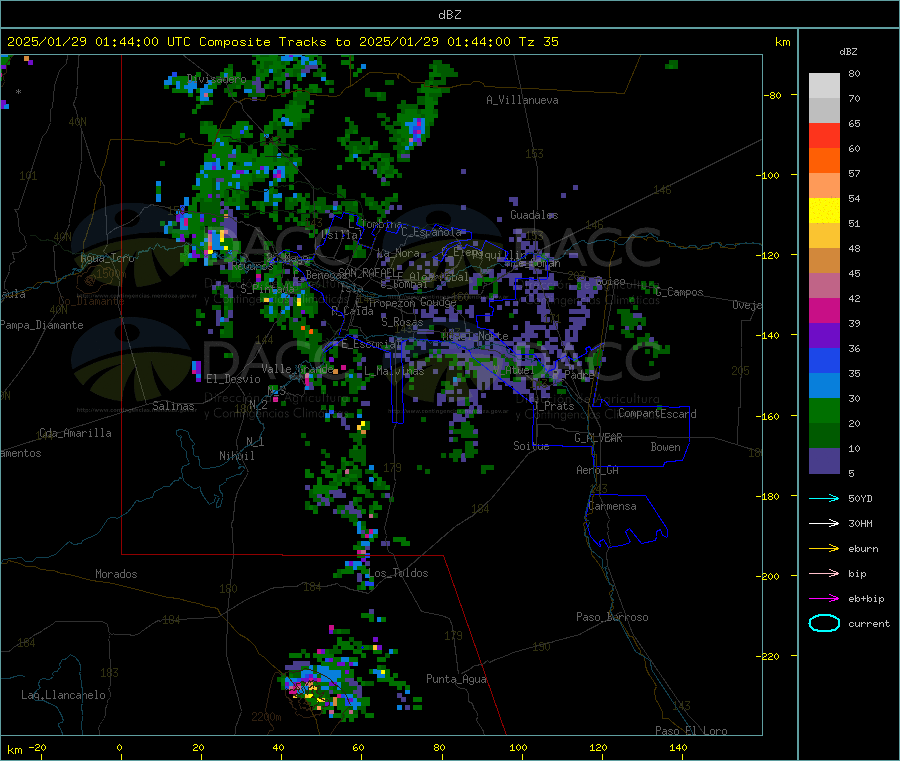
Task: Select the 5-10 dBZ slate purple swatch
Action: (x=824, y=461)
